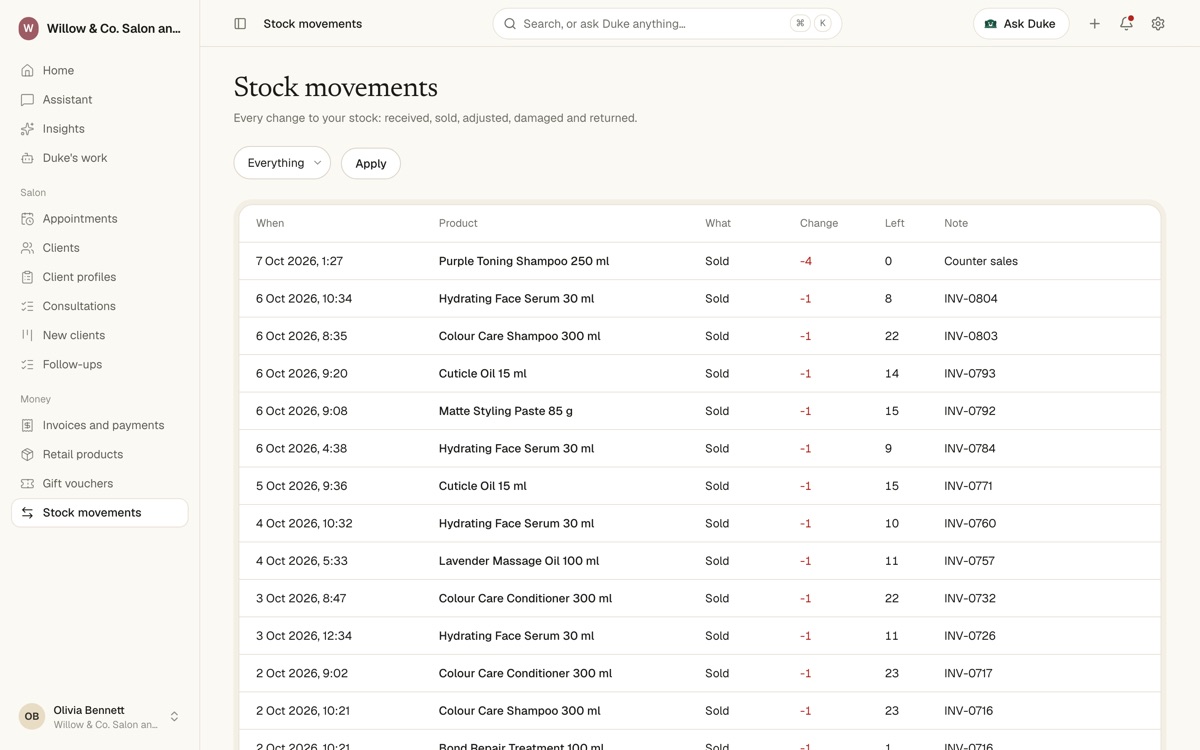Click the Apply button

[371, 163]
